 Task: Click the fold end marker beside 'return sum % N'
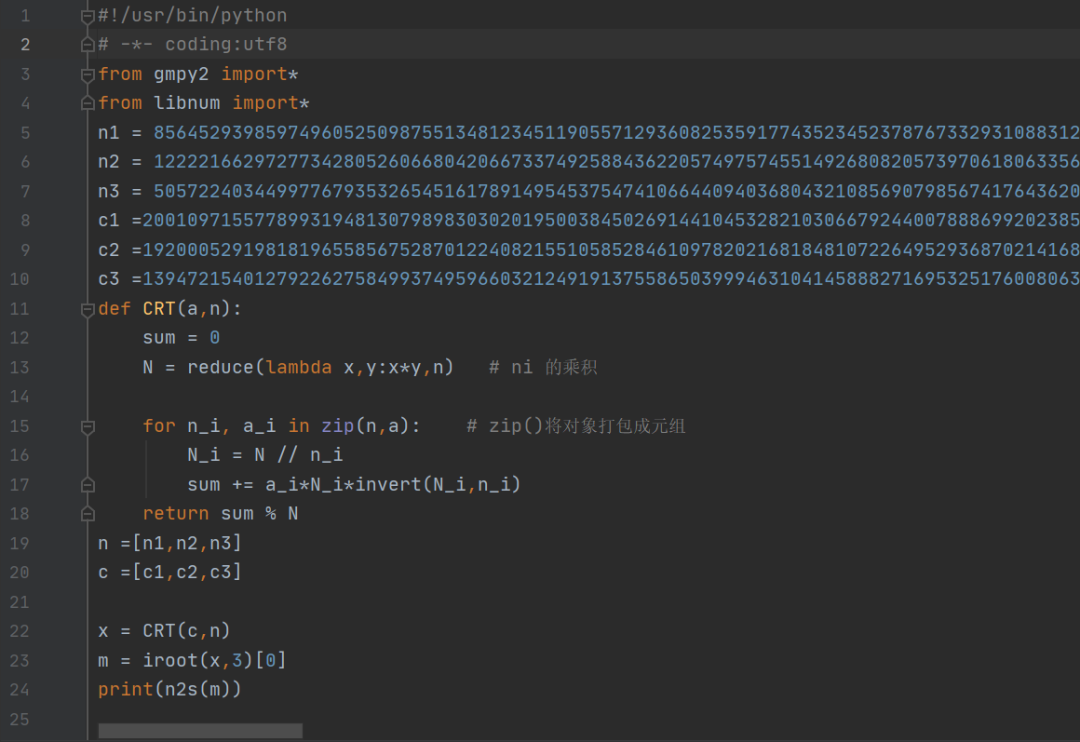click(88, 513)
